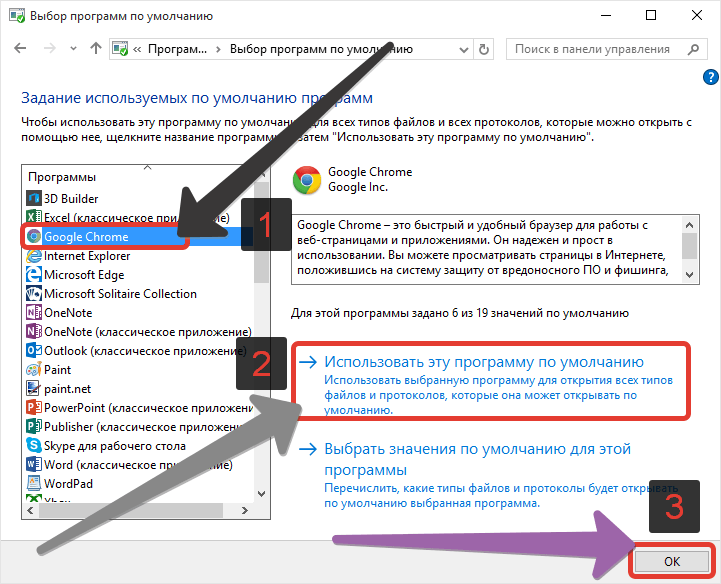The height and width of the screenshot is (584, 721).
Task: Select PowerPoint (классическое приложение) icon
Action: tap(34, 408)
